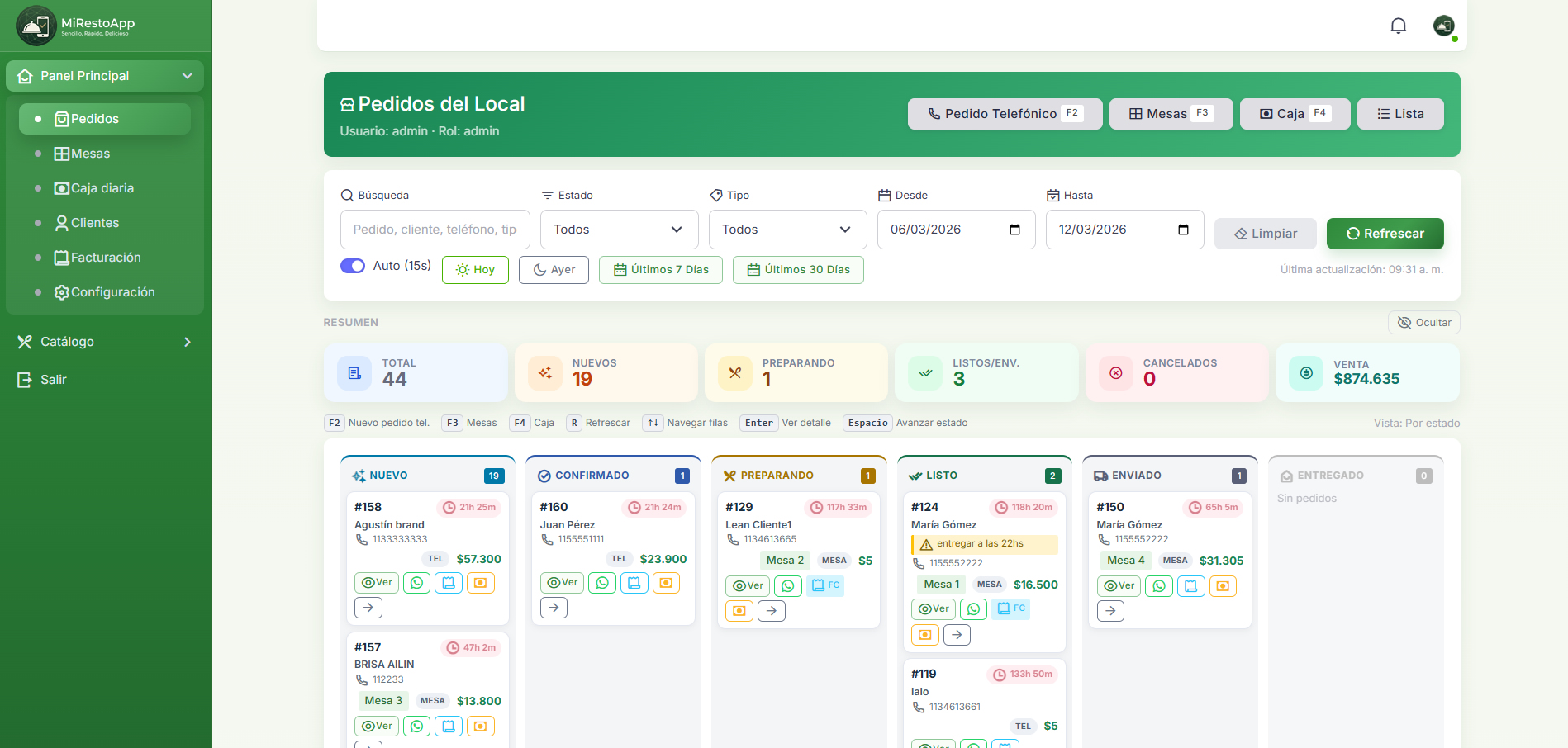Print receipt for order #160
Viewport: 1568px width, 748px height.
point(634,583)
